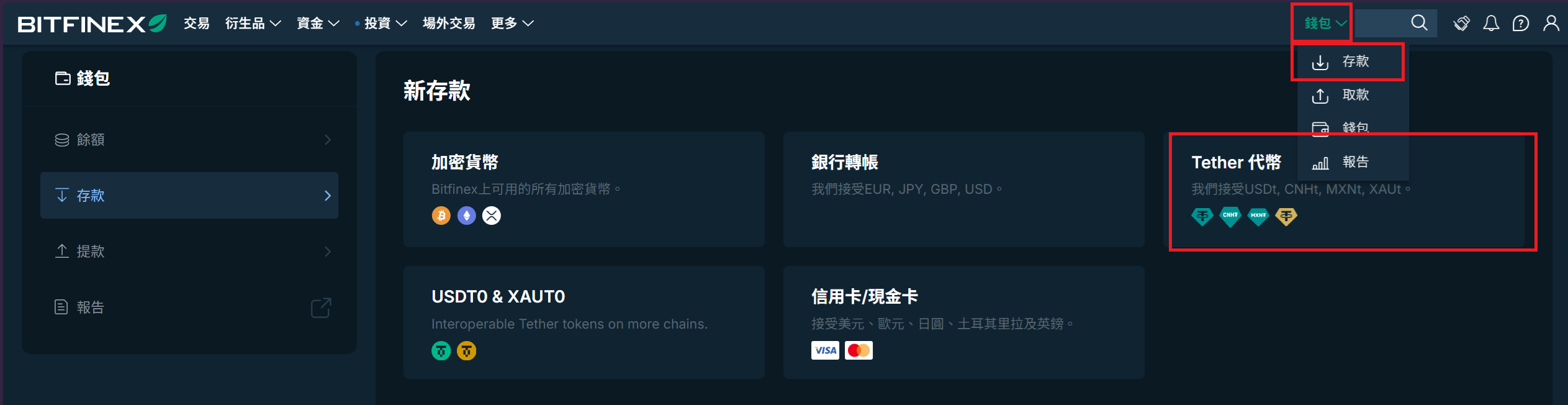
Task: Click the download icon beside 存款 in dropdown
Action: pos(1320,62)
